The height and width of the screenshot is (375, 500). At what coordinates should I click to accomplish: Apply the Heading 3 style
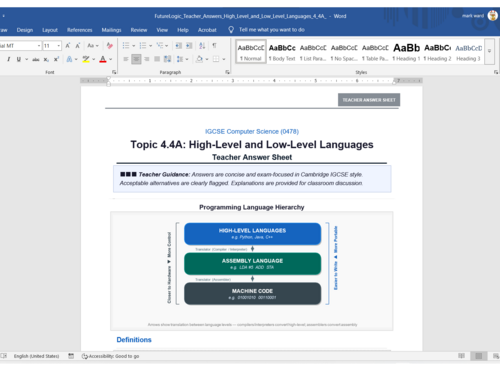468,52
